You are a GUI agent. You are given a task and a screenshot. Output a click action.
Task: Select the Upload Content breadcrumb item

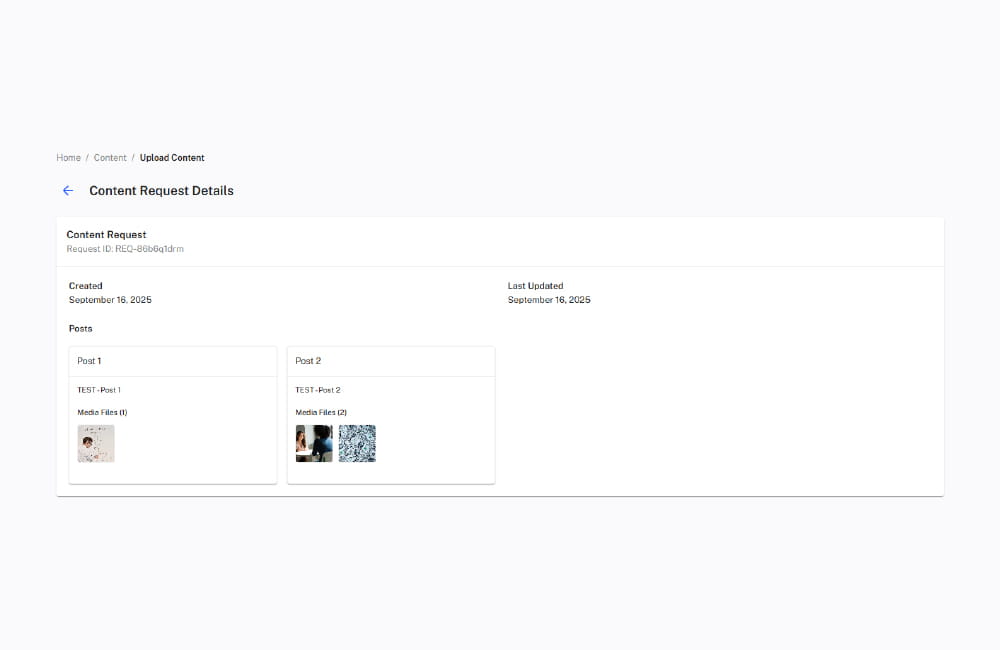point(171,157)
